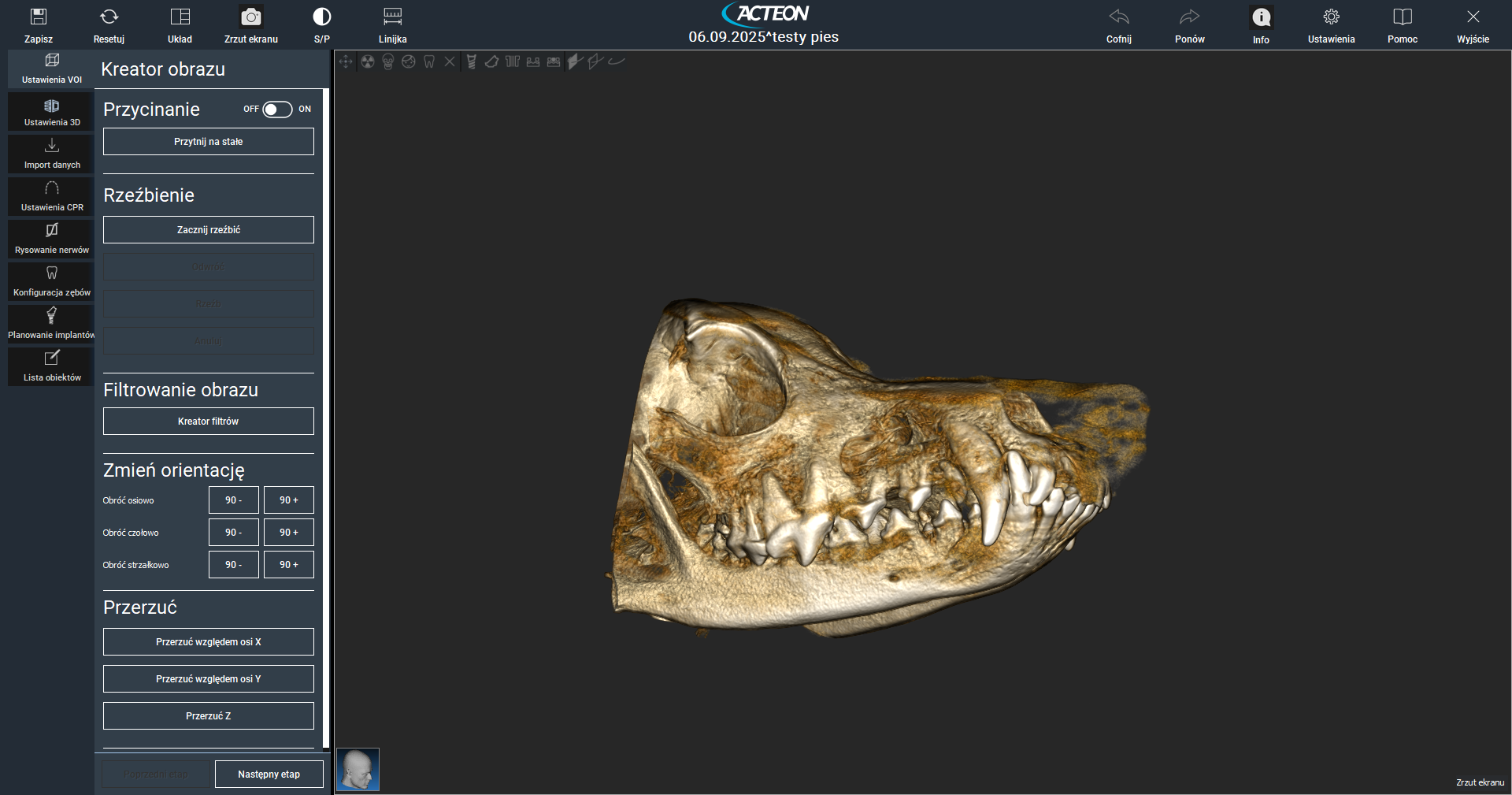The width and height of the screenshot is (1512, 795).
Task: Open Rysowanie nerwów in sidebar
Action: pyautogui.click(x=52, y=238)
